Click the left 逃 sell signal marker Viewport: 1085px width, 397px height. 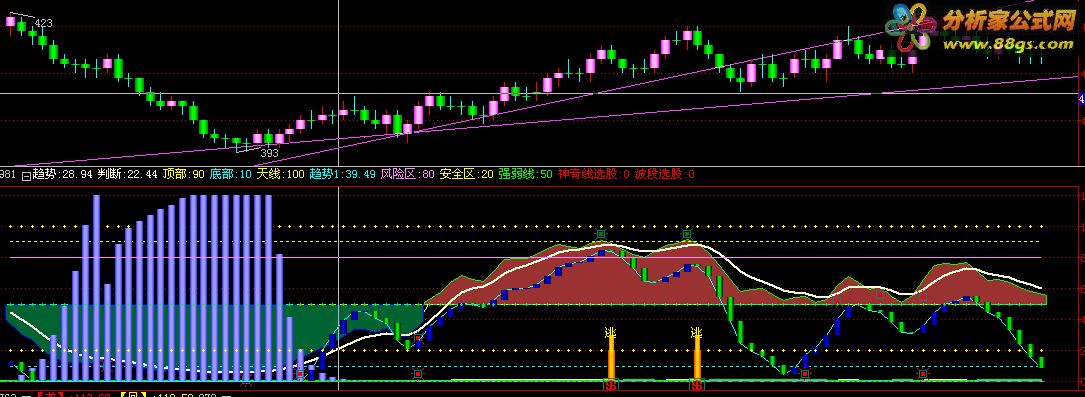[610, 333]
